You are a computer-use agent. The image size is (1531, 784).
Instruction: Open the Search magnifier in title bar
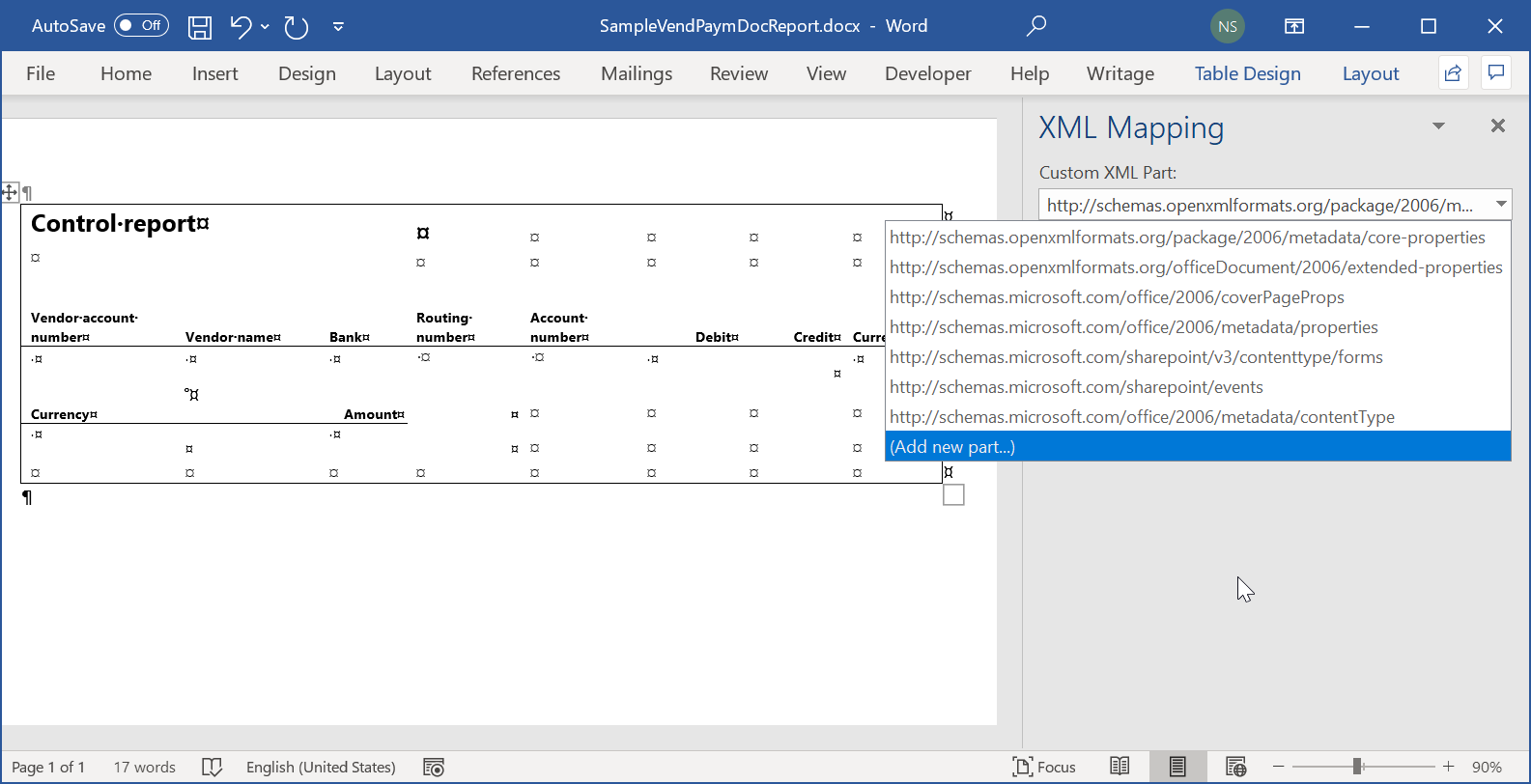pos(1036,26)
